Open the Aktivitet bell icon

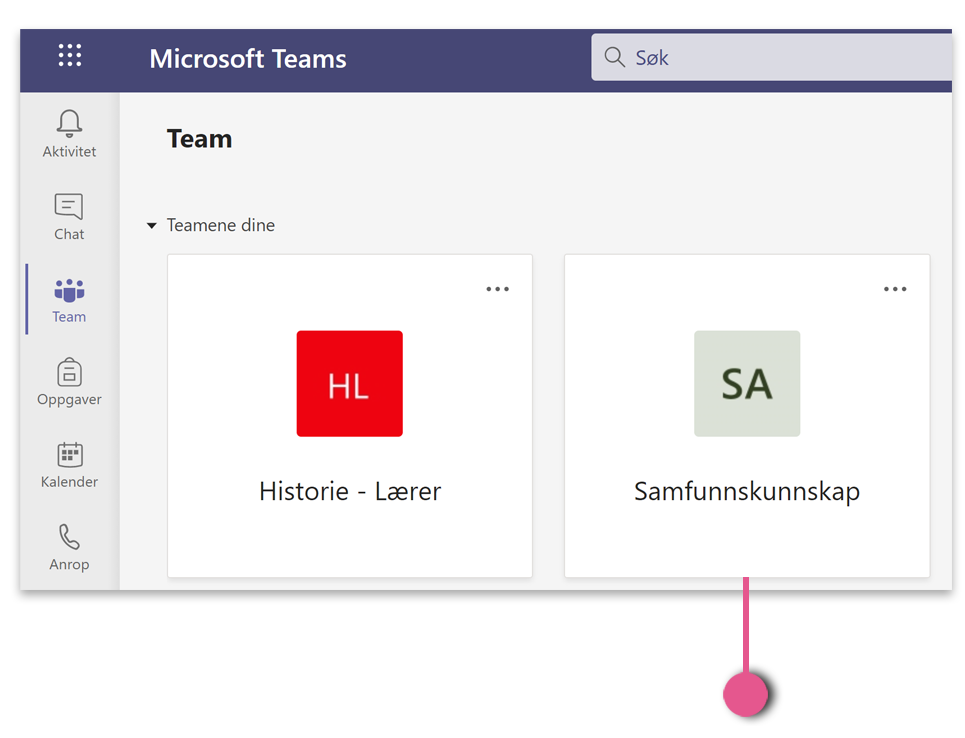click(x=69, y=123)
